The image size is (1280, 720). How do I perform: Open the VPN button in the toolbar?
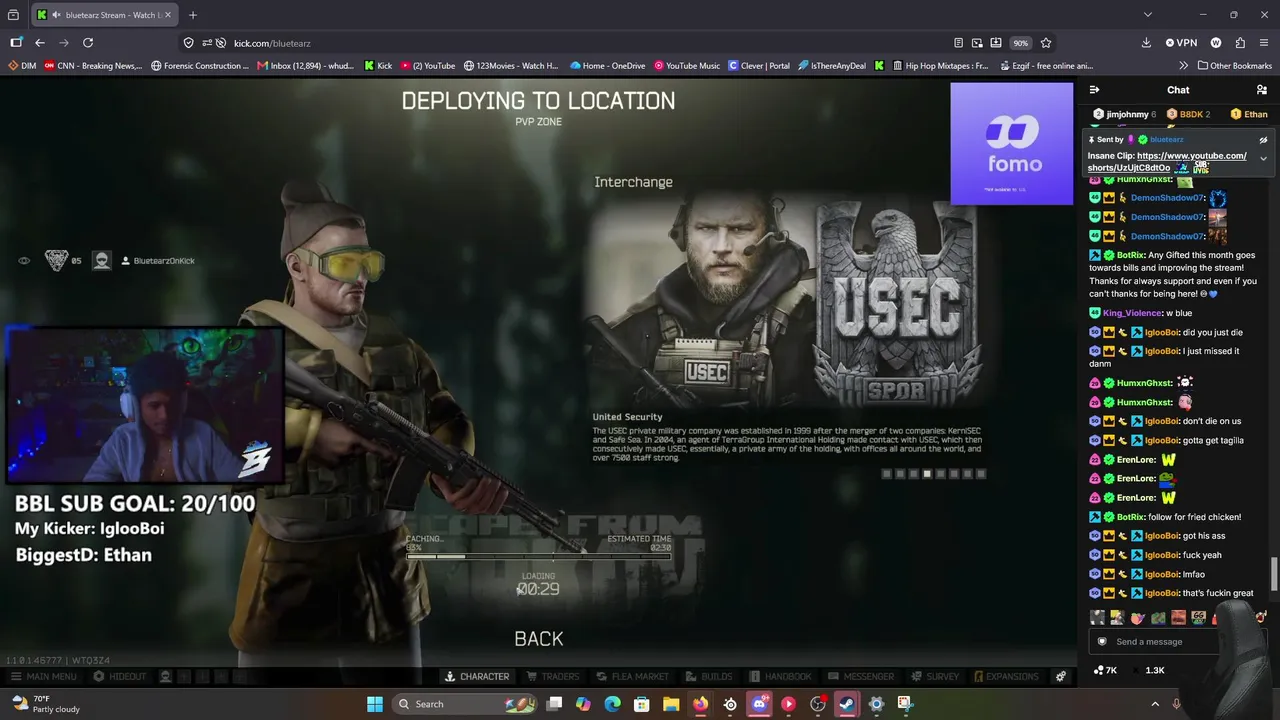(1181, 43)
